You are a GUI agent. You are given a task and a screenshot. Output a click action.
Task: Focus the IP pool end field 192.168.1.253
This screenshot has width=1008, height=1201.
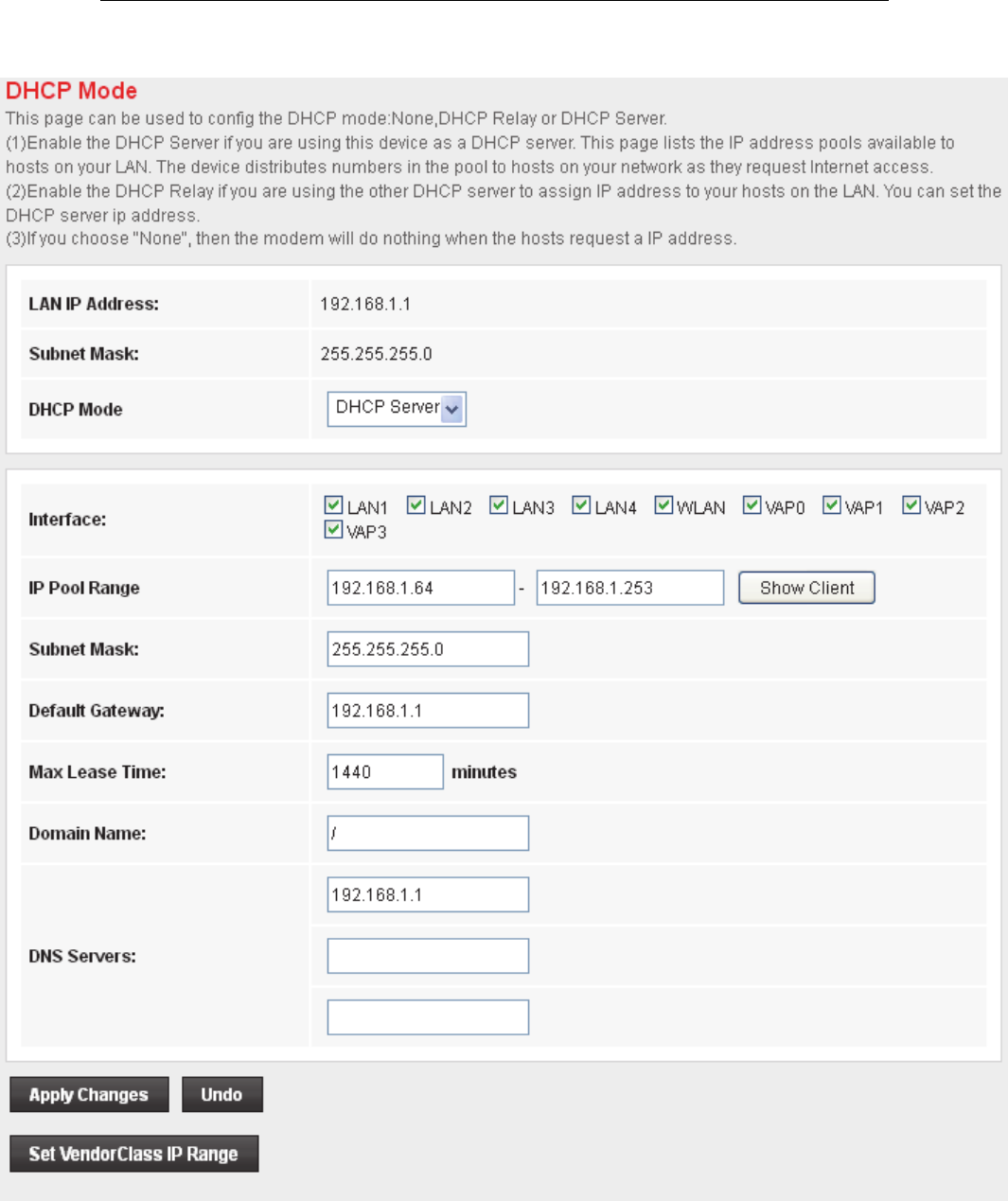630,588
